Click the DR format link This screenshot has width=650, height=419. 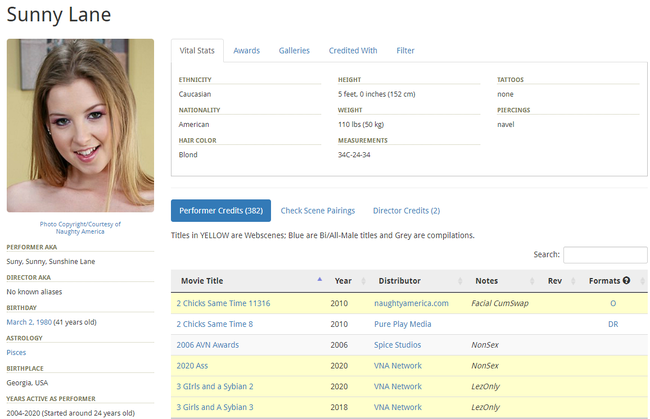(x=613, y=324)
